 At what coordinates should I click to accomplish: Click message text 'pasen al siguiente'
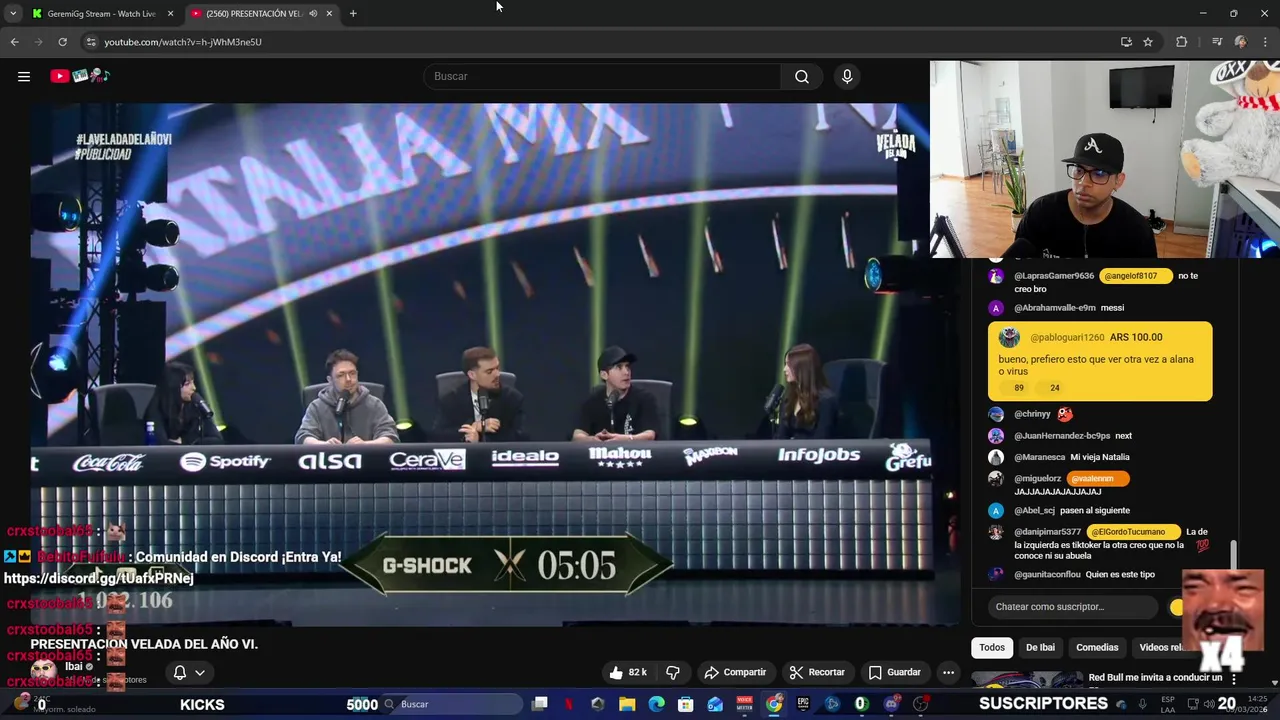(1094, 511)
